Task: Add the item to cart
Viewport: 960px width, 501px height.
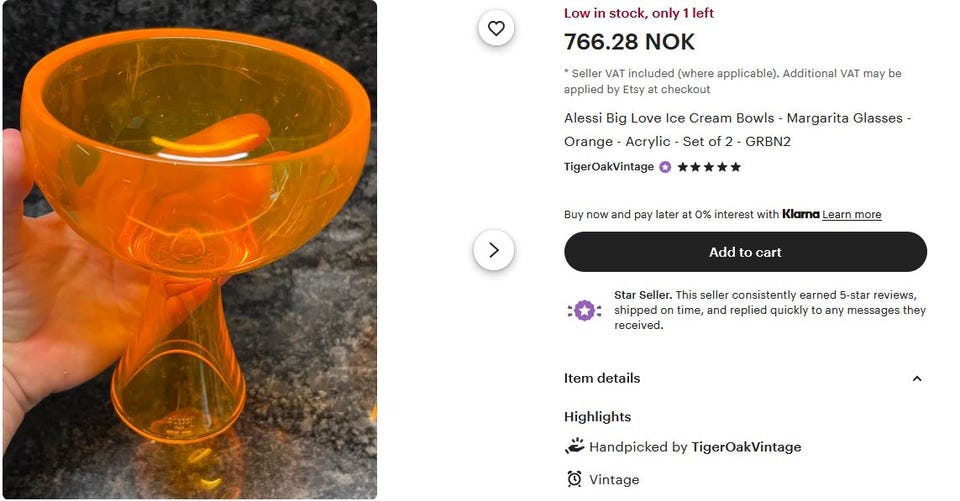Action: click(x=745, y=252)
